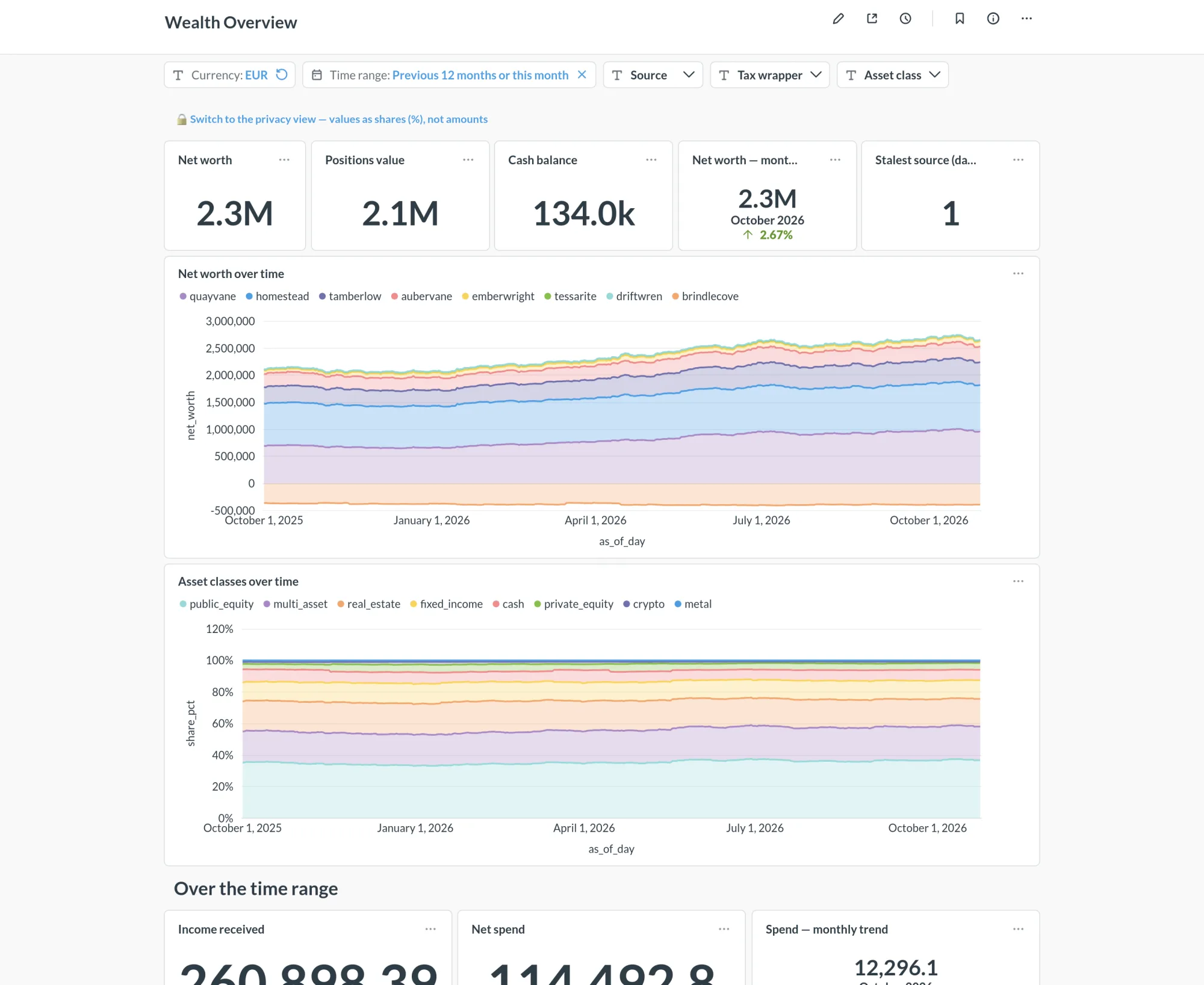Show dashboard info icon
The width and height of the screenshot is (1204, 985).
coord(993,19)
